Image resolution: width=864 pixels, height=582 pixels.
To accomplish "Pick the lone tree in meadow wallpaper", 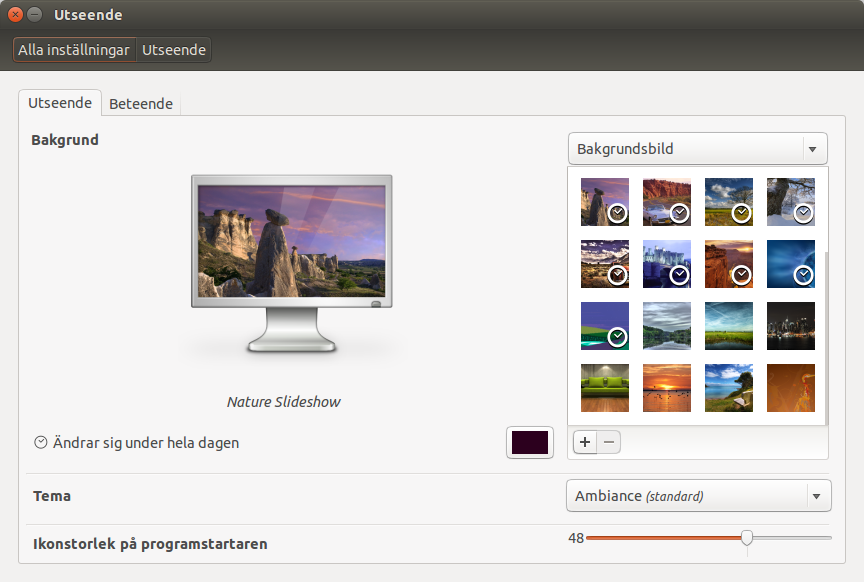I will point(728,202).
